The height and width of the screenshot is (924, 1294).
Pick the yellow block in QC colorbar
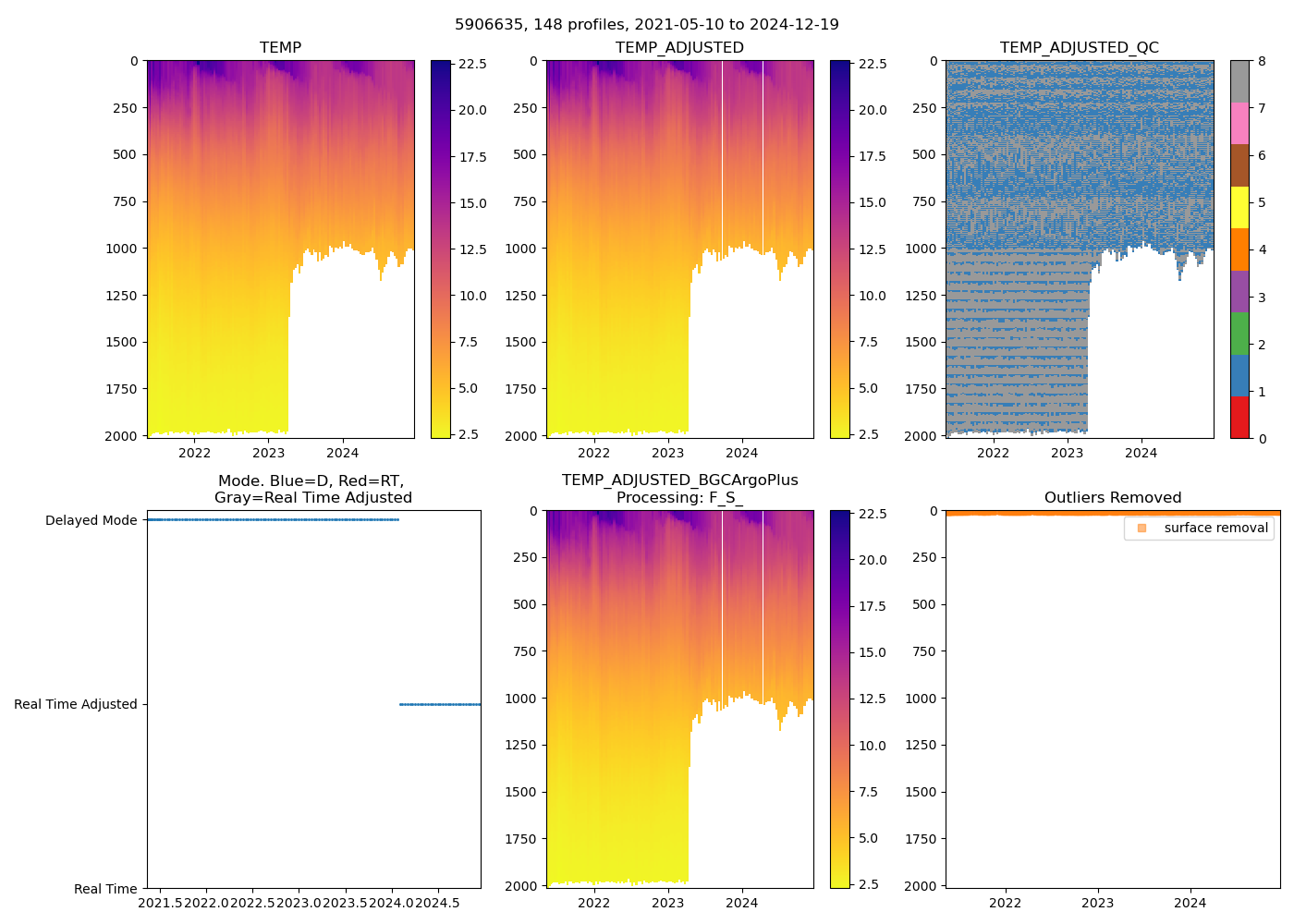click(1239, 208)
